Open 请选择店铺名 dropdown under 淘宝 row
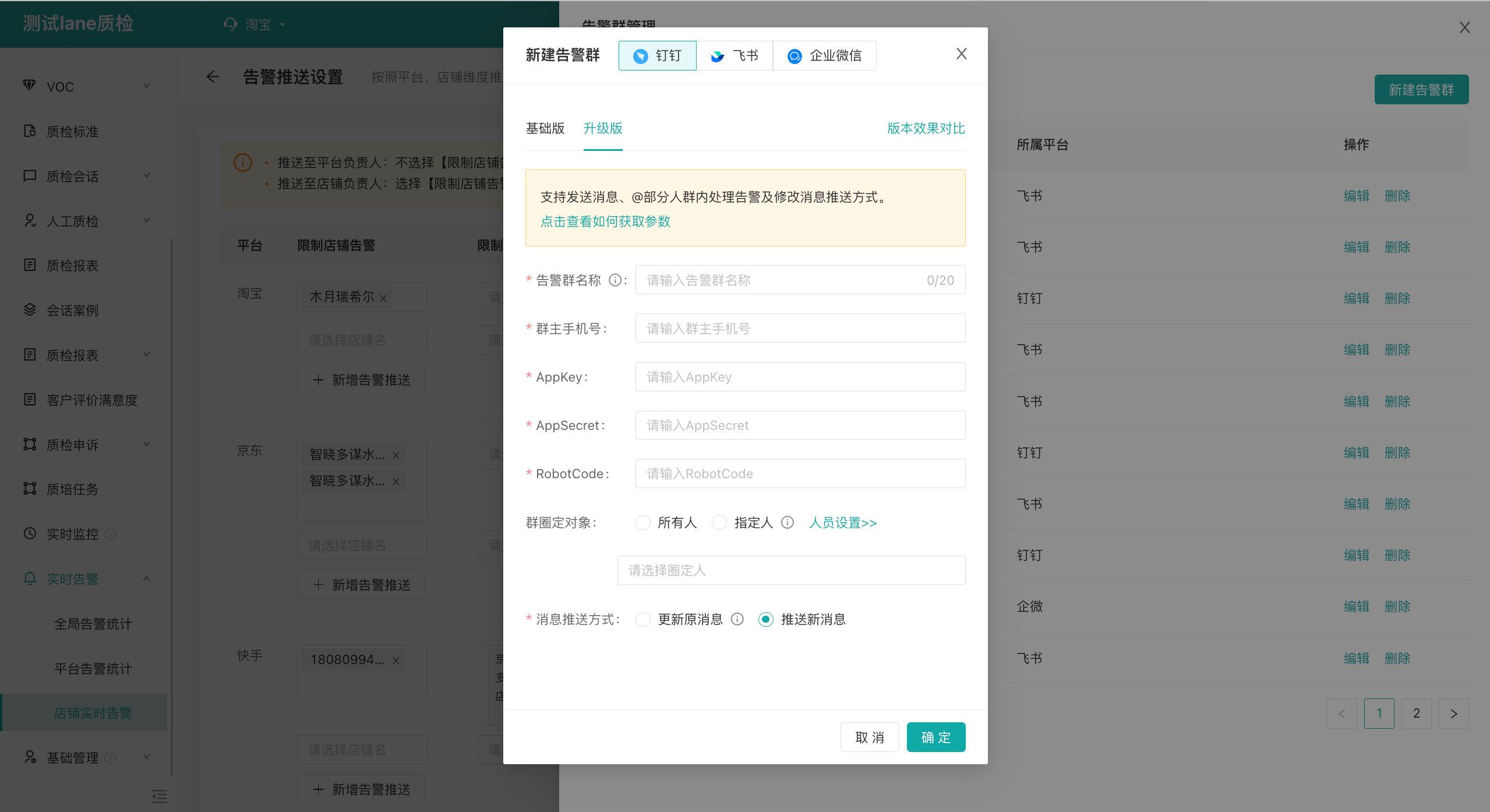Screen dimensions: 1490x812 click(362, 340)
